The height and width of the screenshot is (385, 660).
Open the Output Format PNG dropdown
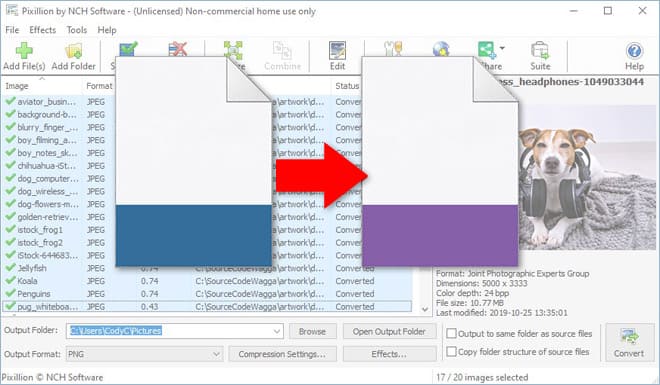(x=216, y=354)
